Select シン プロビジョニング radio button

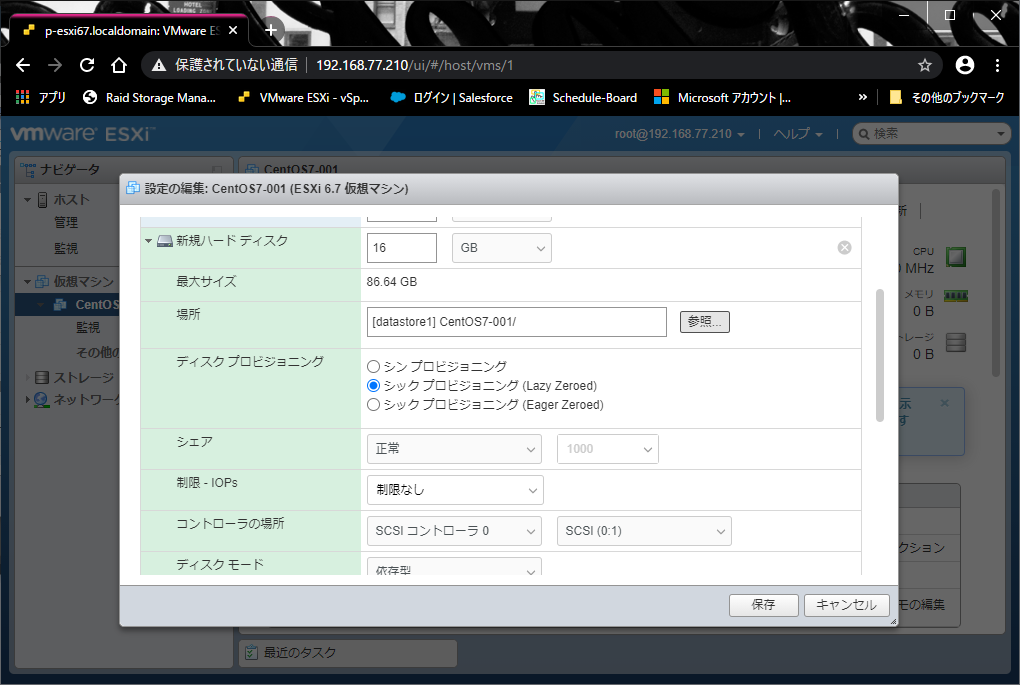[x=373, y=367]
